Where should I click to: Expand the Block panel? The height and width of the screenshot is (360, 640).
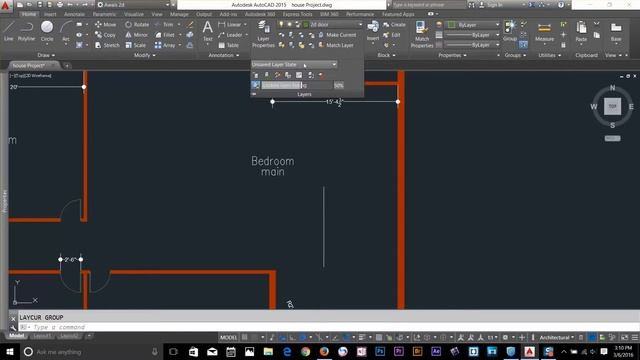pyautogui.click(x=386, y=55)
